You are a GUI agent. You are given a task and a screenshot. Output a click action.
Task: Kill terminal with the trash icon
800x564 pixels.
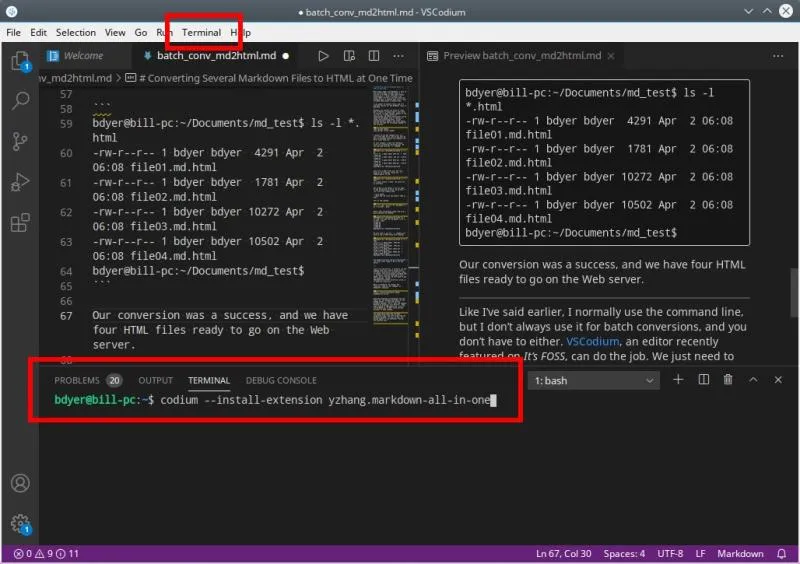728,380
